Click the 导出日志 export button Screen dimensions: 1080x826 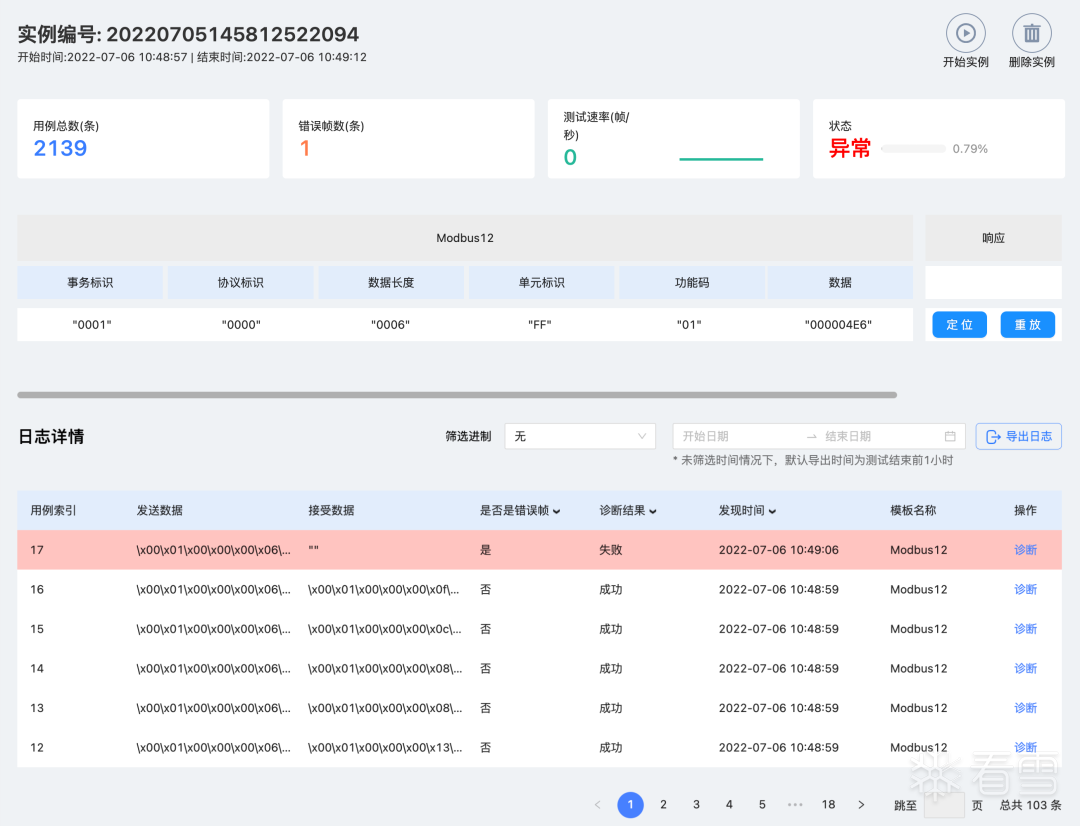(x=1019, y=436)
